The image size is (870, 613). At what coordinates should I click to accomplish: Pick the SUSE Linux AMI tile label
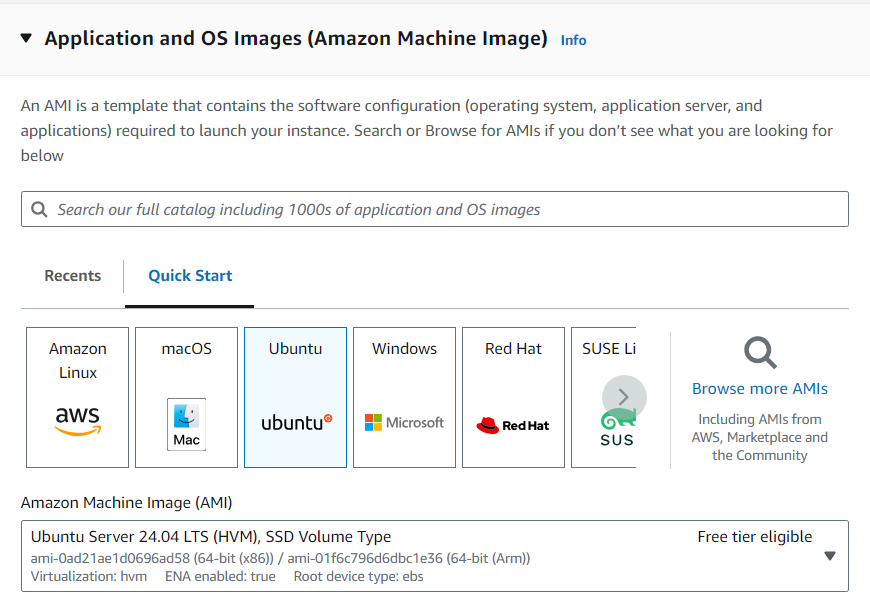609,348
